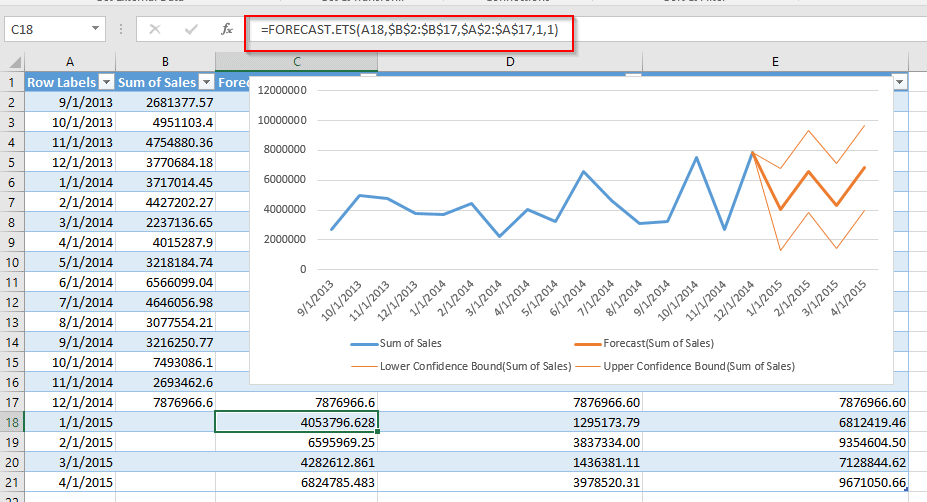The image size is (927, 502).
Task: Open the filter dropdown in column E header
Action: coord(900,82)
